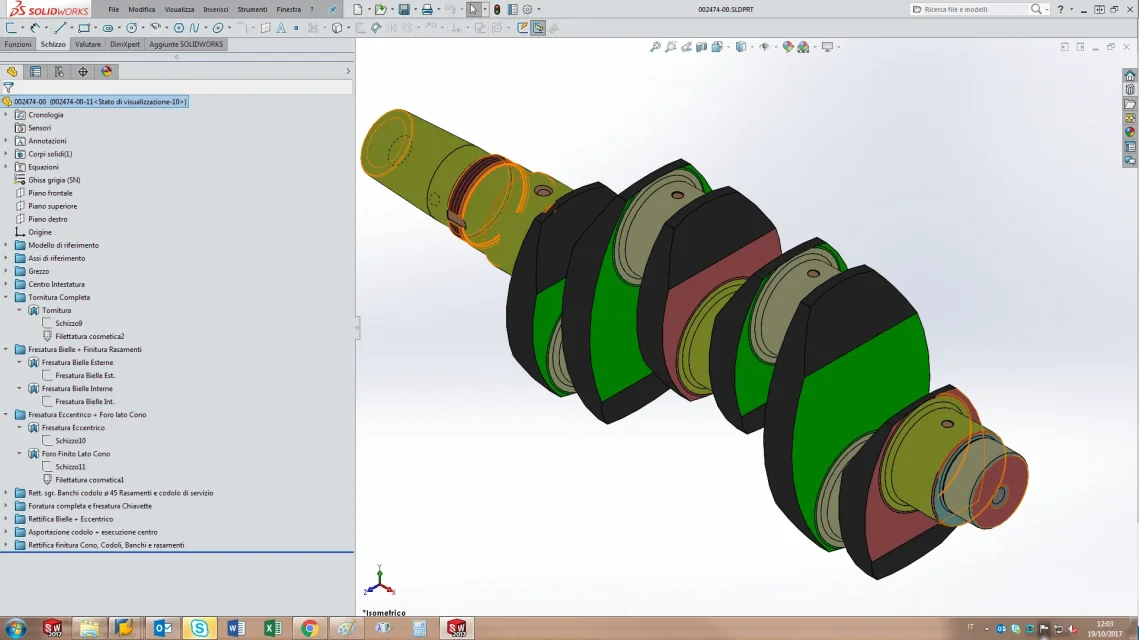1139x640 pixels.
Task: Select the Polygon sketch tool
Action: pos(179,28)
